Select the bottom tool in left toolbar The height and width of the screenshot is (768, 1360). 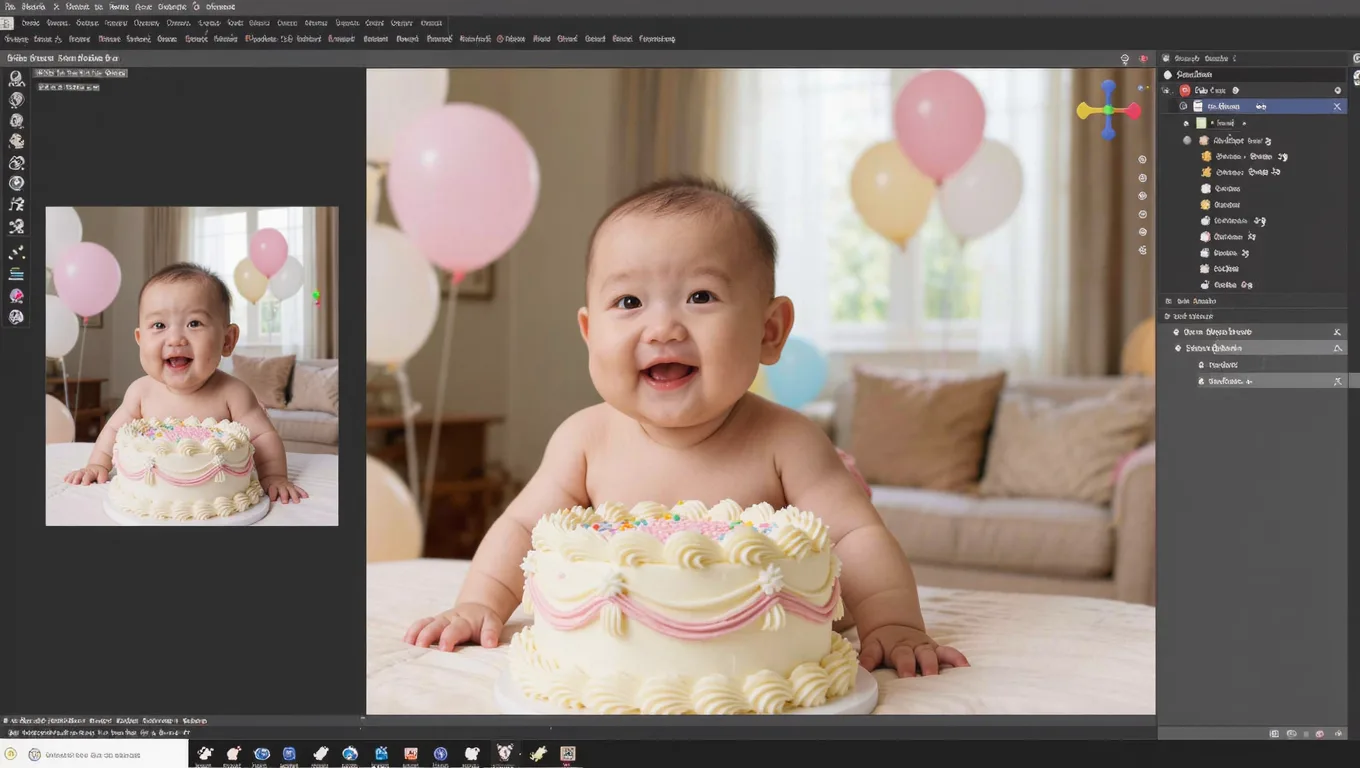16,317
